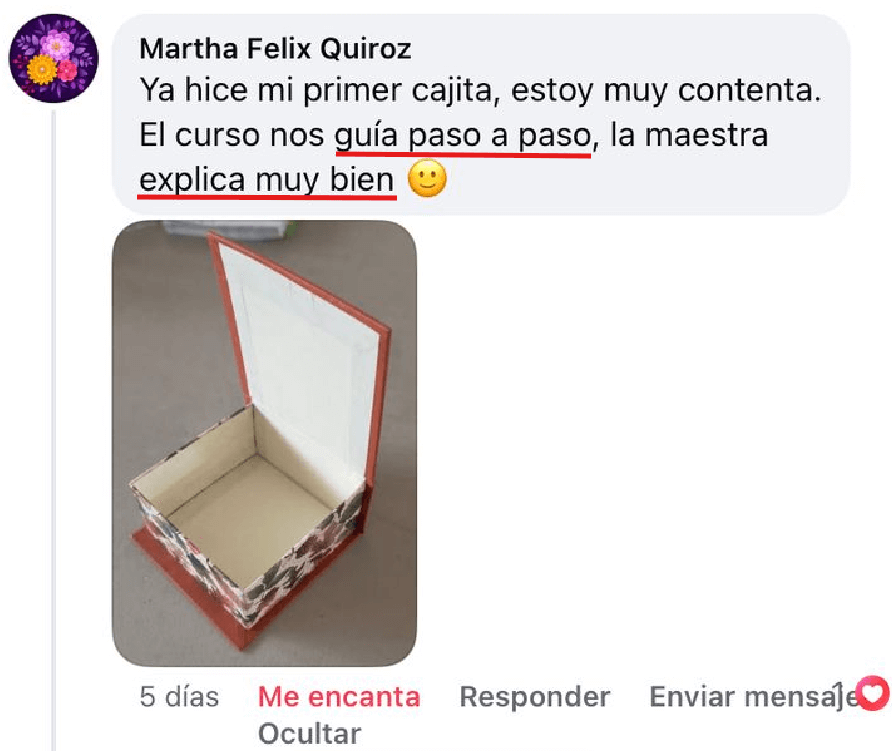Click the underlined text 'explica muy bien'

click(267, 180)
